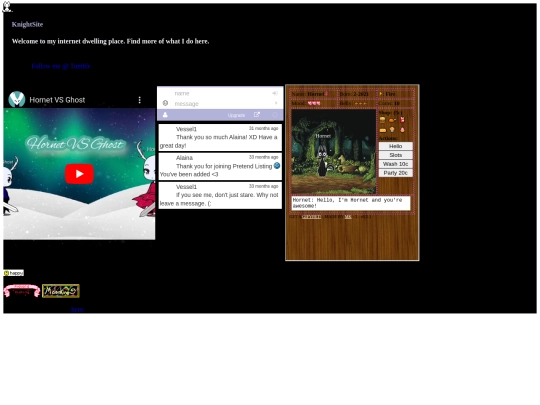This screenshot has width=540, height=405.
Task: Open the video's three-dot more options menu
Action: point(139,100)
